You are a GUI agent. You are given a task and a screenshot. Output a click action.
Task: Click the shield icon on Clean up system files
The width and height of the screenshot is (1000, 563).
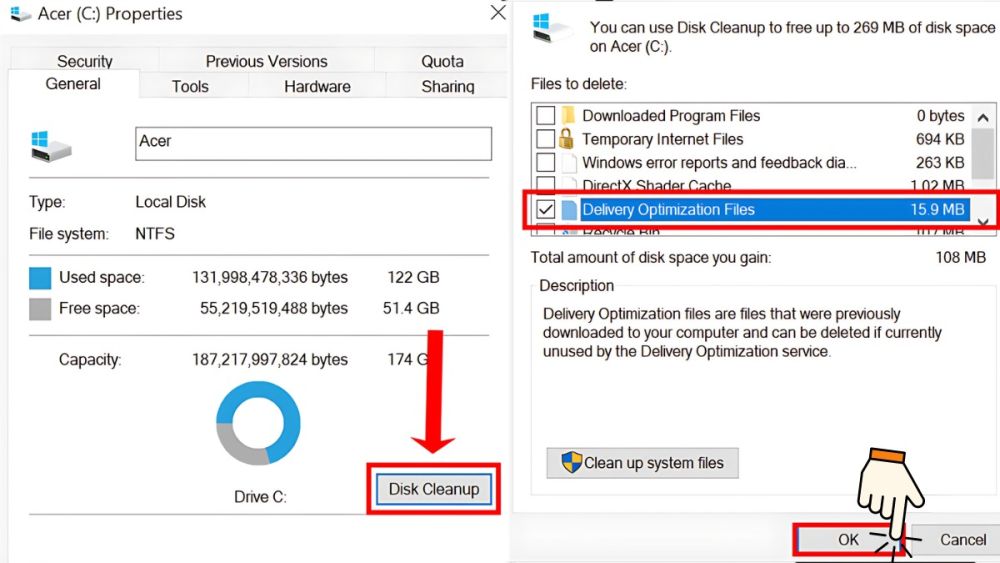click(x=571, y=462)
